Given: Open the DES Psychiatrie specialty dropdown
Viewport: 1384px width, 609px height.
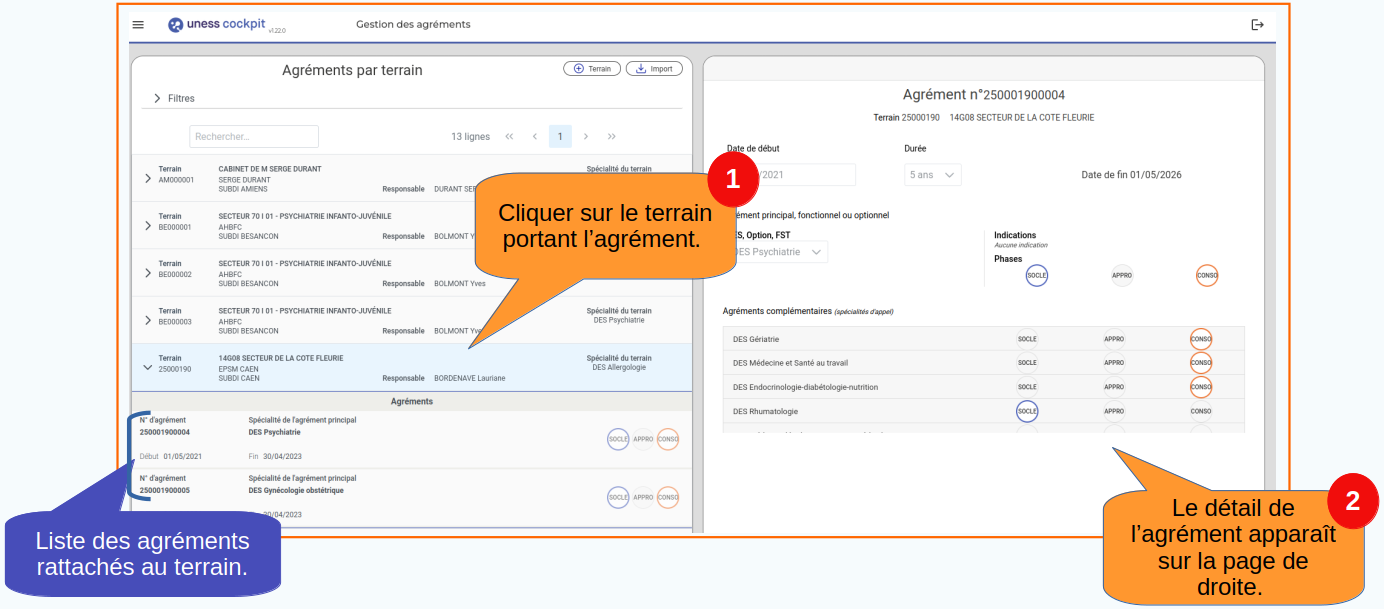Looking at the screenshot, I should point(780,252).
